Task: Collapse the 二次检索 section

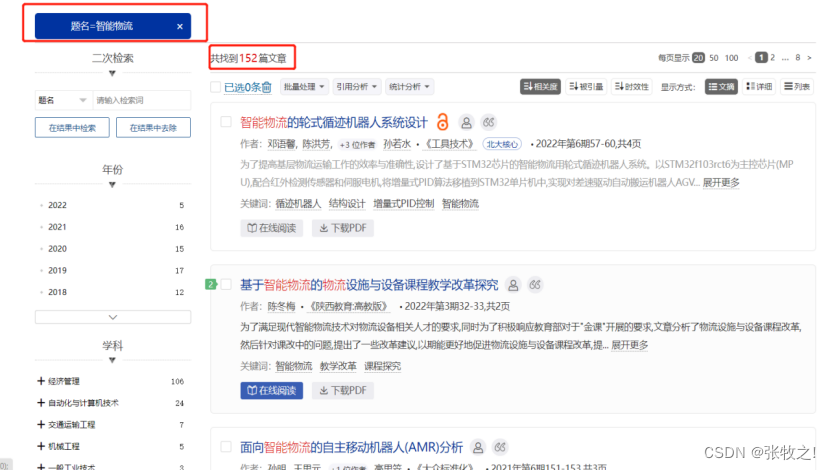Action: click(112, 74)
